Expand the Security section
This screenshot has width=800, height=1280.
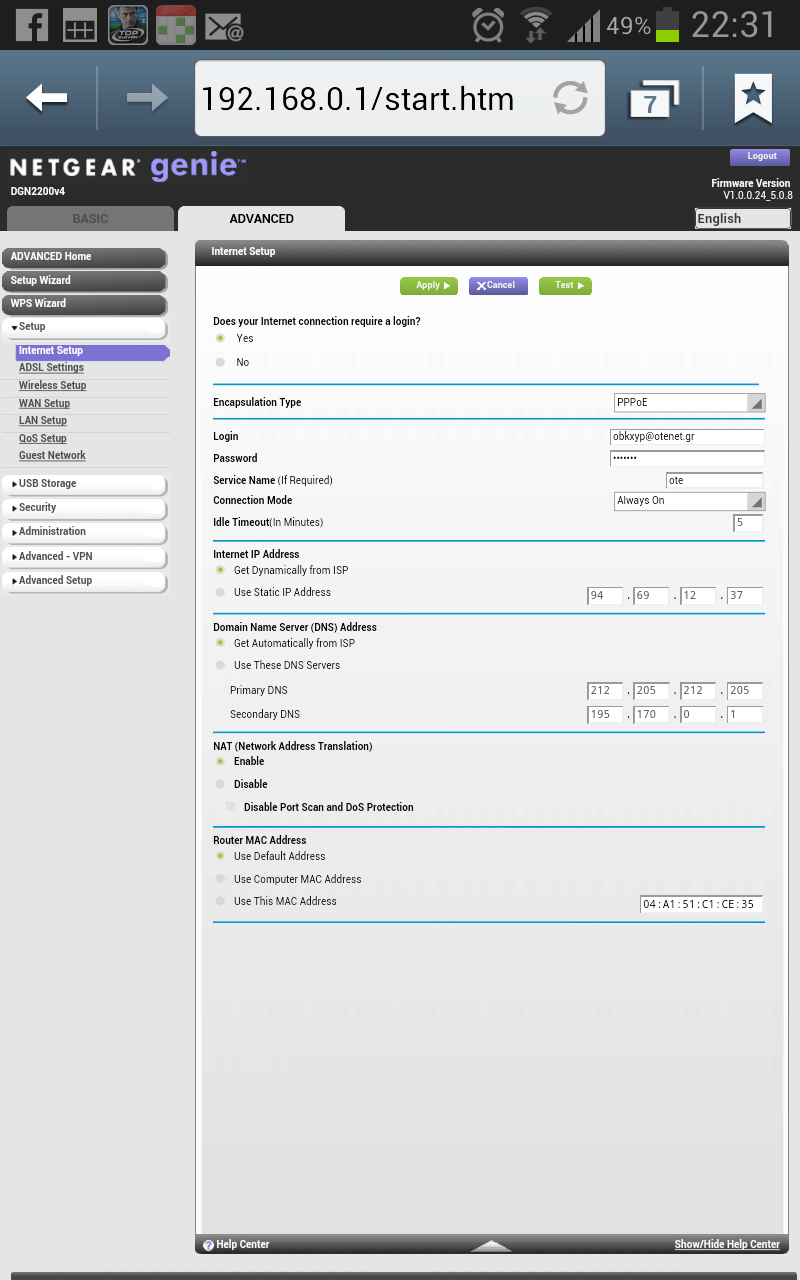pos(84,508)
